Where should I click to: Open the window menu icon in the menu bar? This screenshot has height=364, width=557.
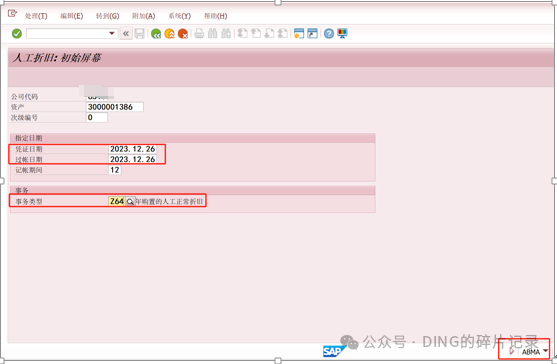click(12, 13)
